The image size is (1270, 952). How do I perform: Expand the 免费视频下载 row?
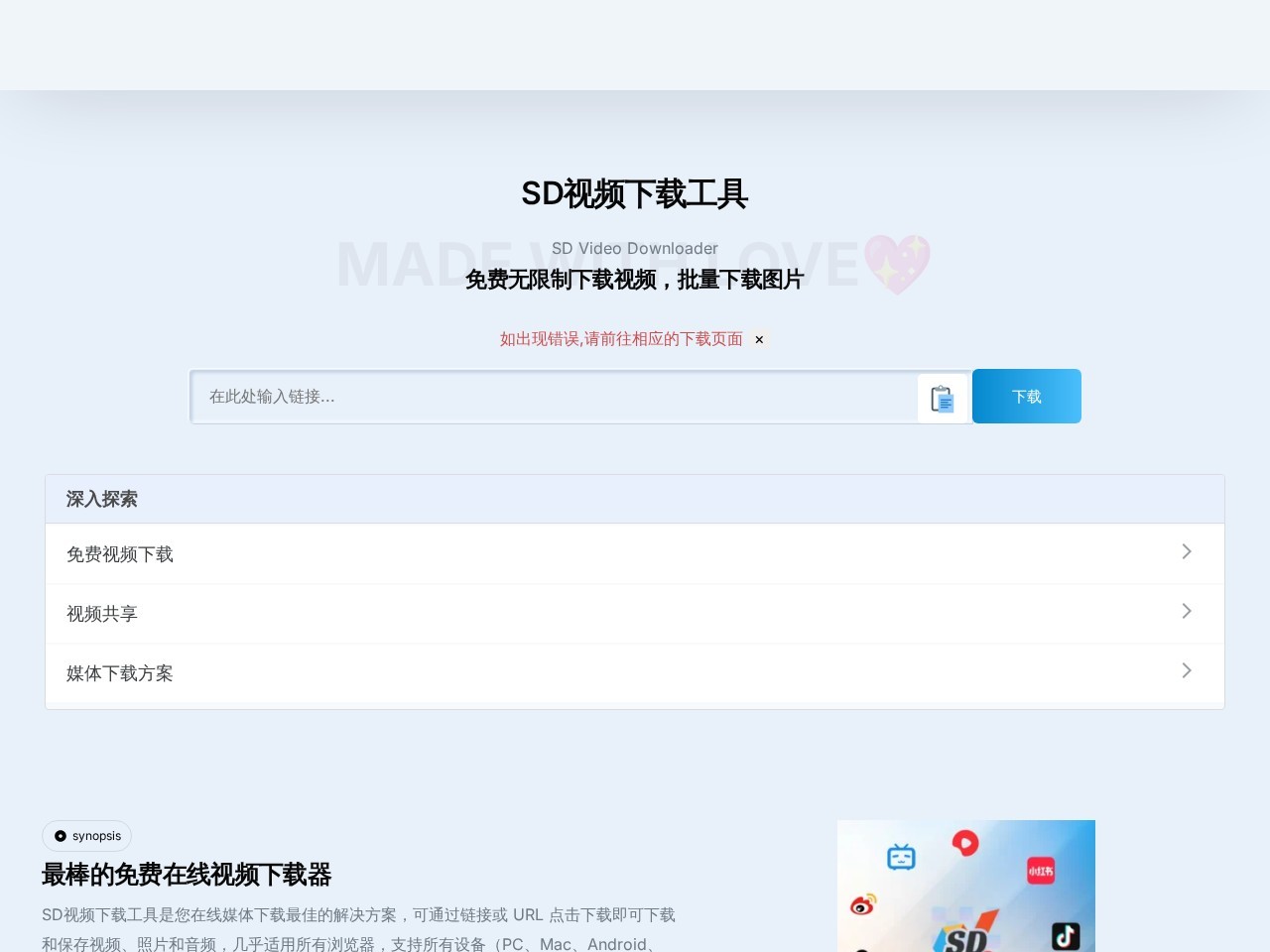click(x=635, y=554)
